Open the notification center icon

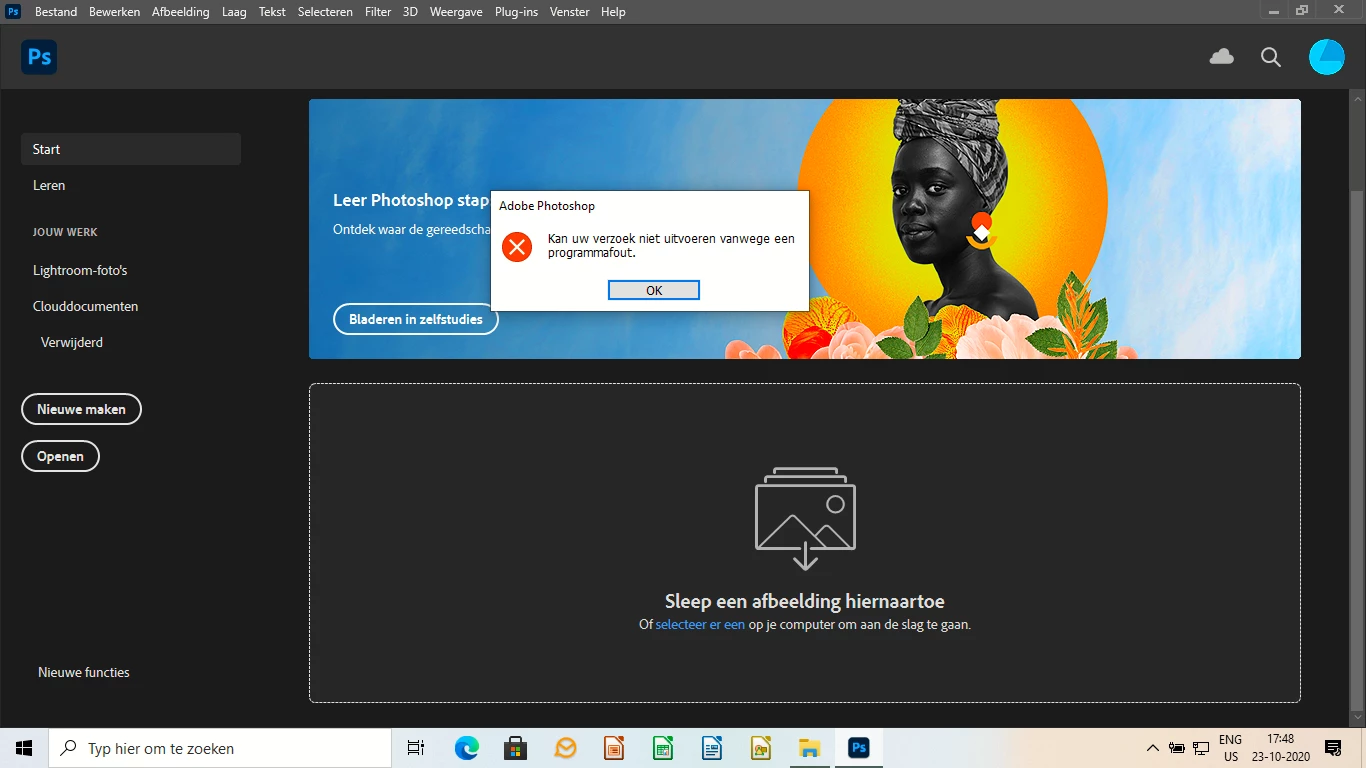pyautogui.click(x=1333, y=748)
